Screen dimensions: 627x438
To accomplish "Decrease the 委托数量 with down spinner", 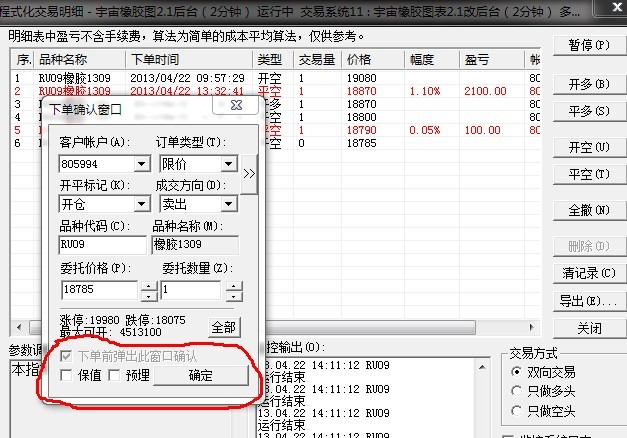I will click(234, 296).
